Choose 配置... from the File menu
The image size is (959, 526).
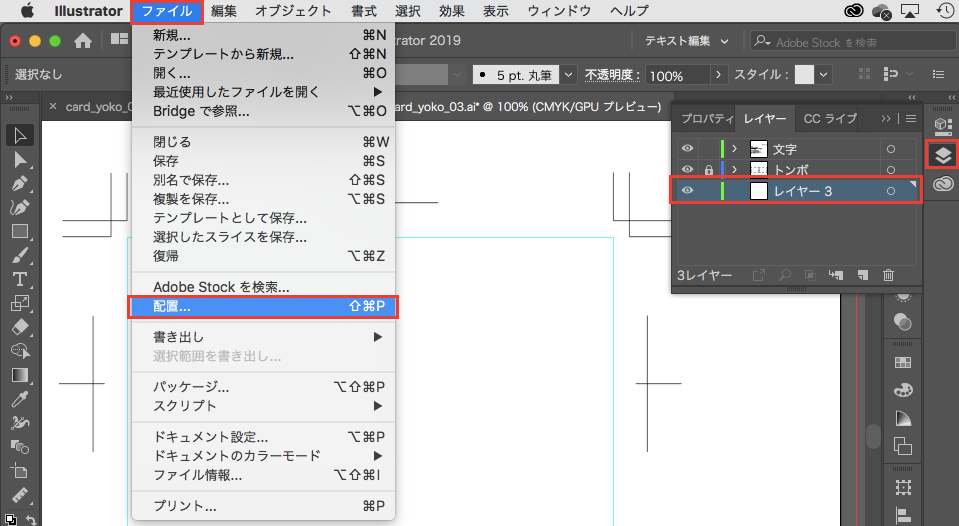(264, 307)
